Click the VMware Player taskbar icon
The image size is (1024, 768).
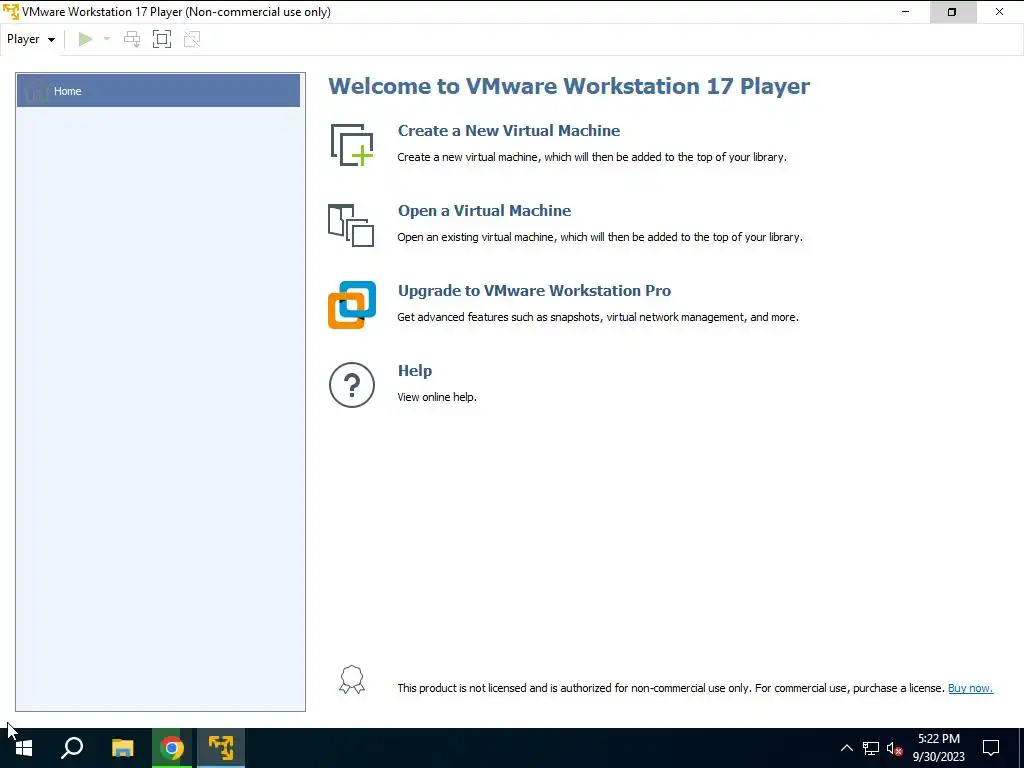pos(221,748)
